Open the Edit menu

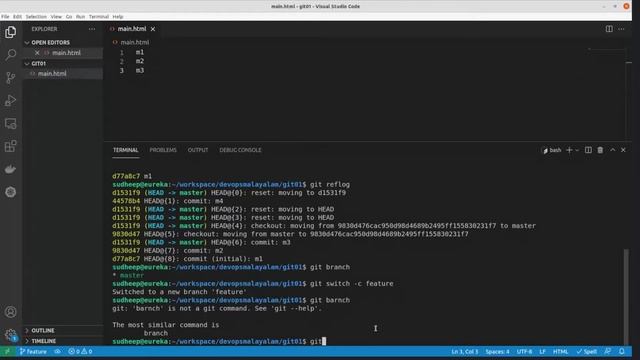pos(17,17)
